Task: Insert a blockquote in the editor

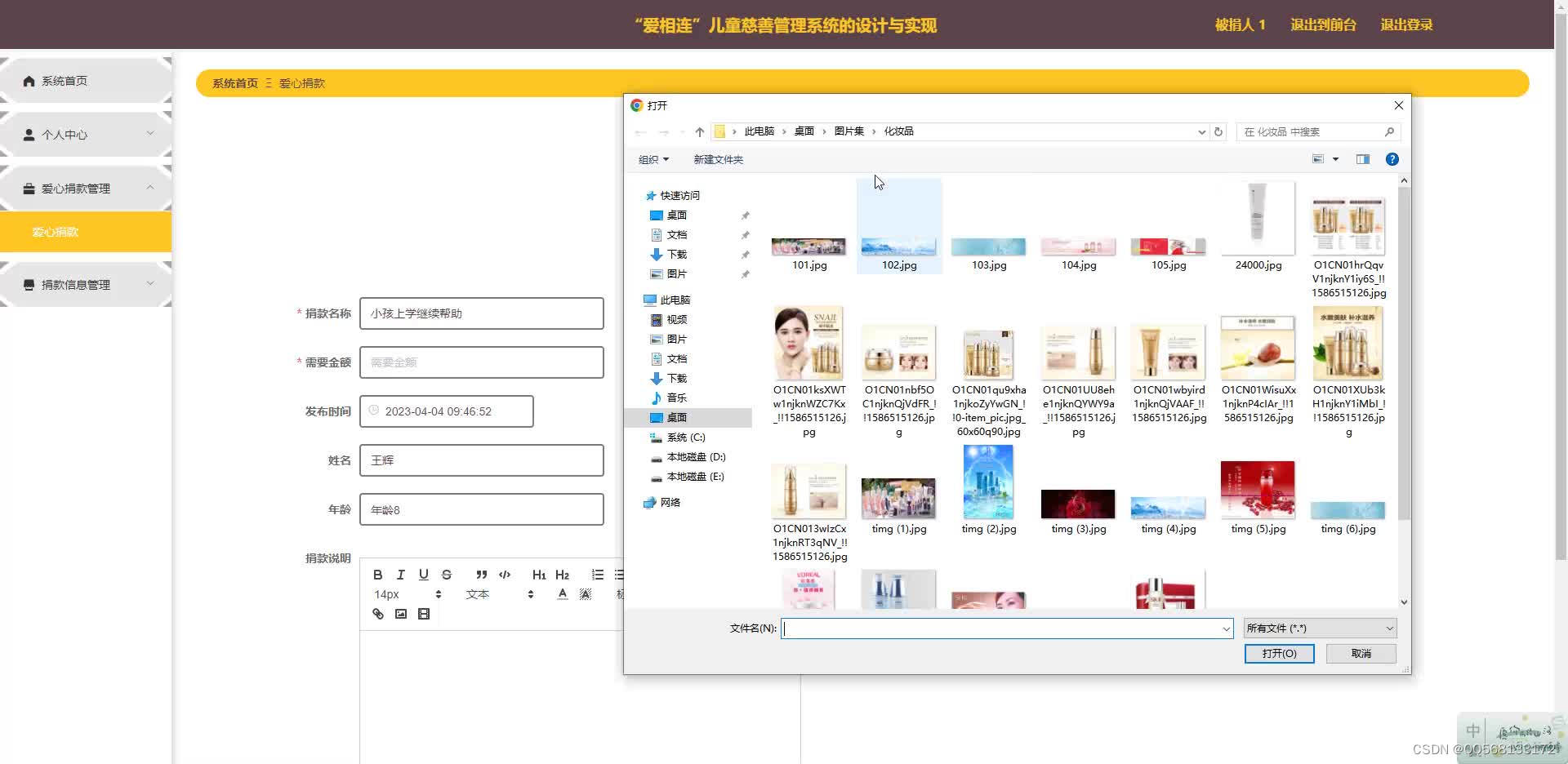Action: coord(482,575)
